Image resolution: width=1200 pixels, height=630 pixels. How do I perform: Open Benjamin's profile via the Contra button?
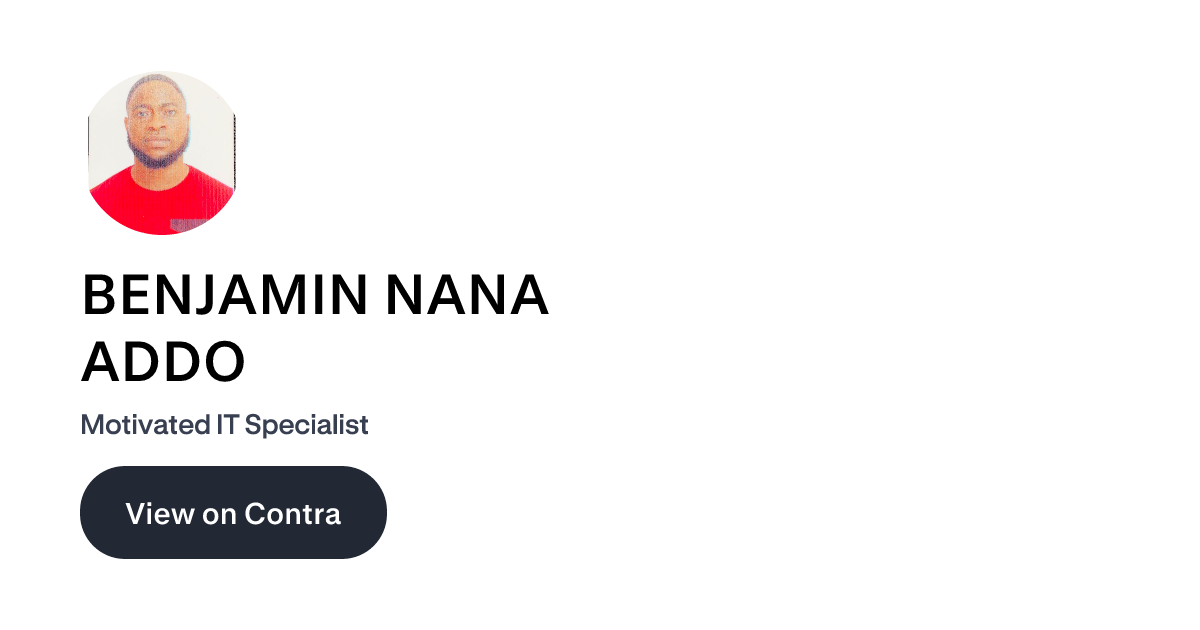pos(233,512)
